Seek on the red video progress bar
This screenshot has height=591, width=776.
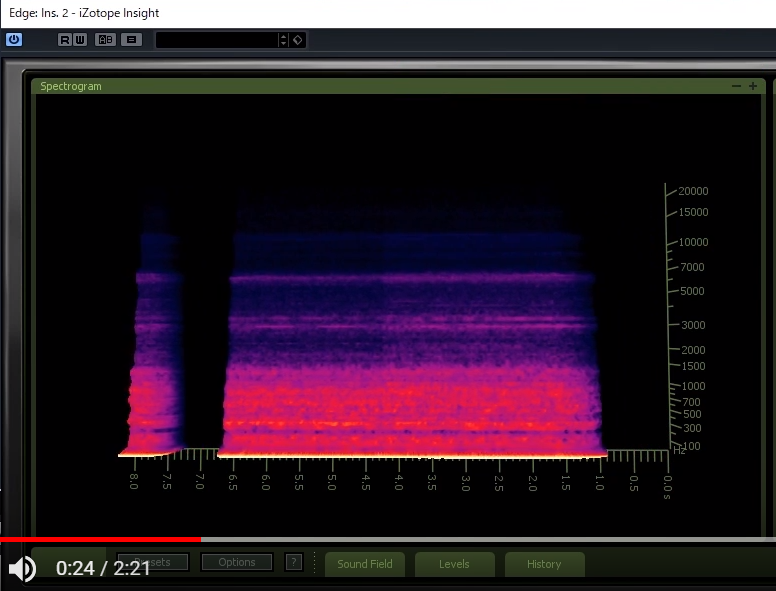point(100,540)
